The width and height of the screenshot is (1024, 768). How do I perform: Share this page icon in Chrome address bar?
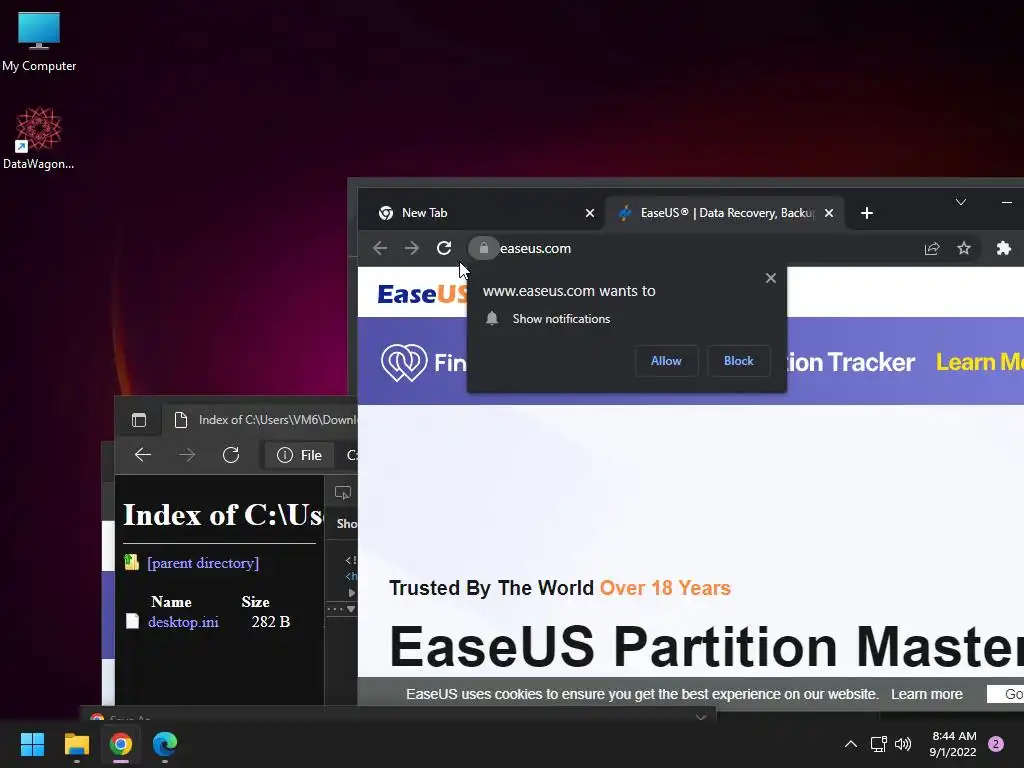[x=932, y=248]
